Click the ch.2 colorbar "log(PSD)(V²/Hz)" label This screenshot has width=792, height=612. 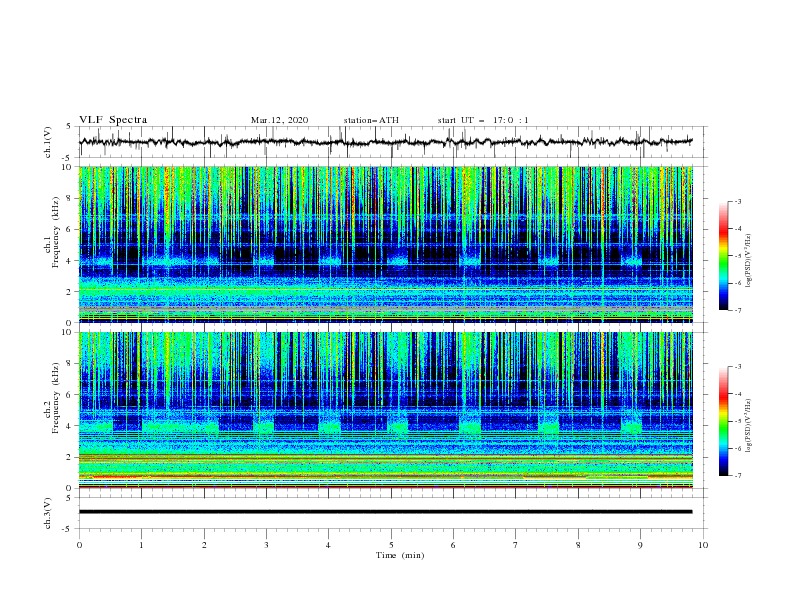point(749,425)
